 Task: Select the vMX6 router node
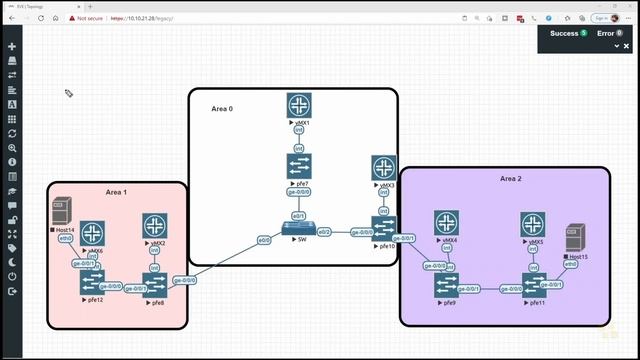pos(92,233)
